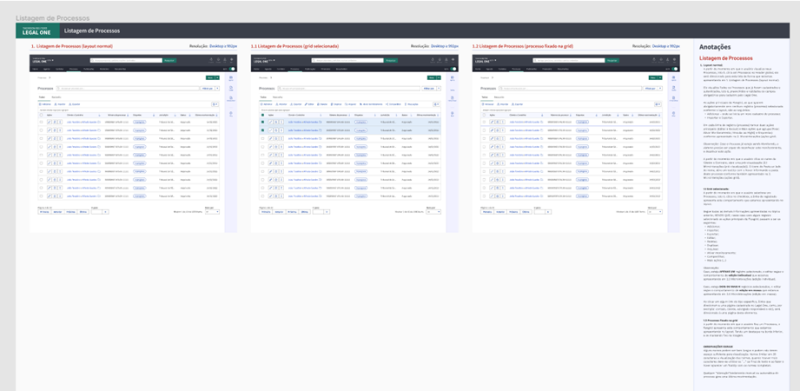This screenshot has width=800, height=391.
Task: Click the pencil edit icon in first row of layout normal grid
Action: [x=50, y=122]
